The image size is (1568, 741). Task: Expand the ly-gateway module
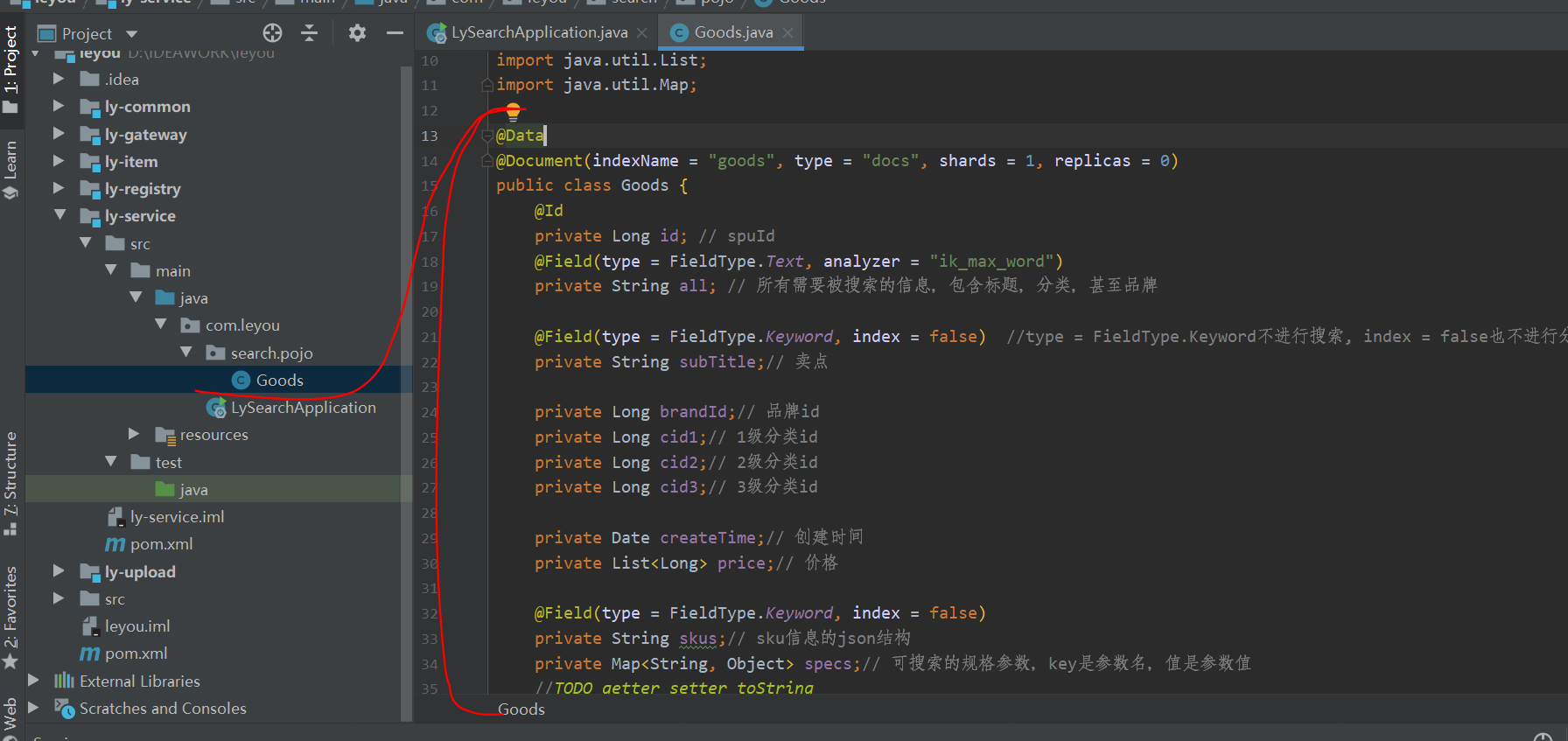59,134
